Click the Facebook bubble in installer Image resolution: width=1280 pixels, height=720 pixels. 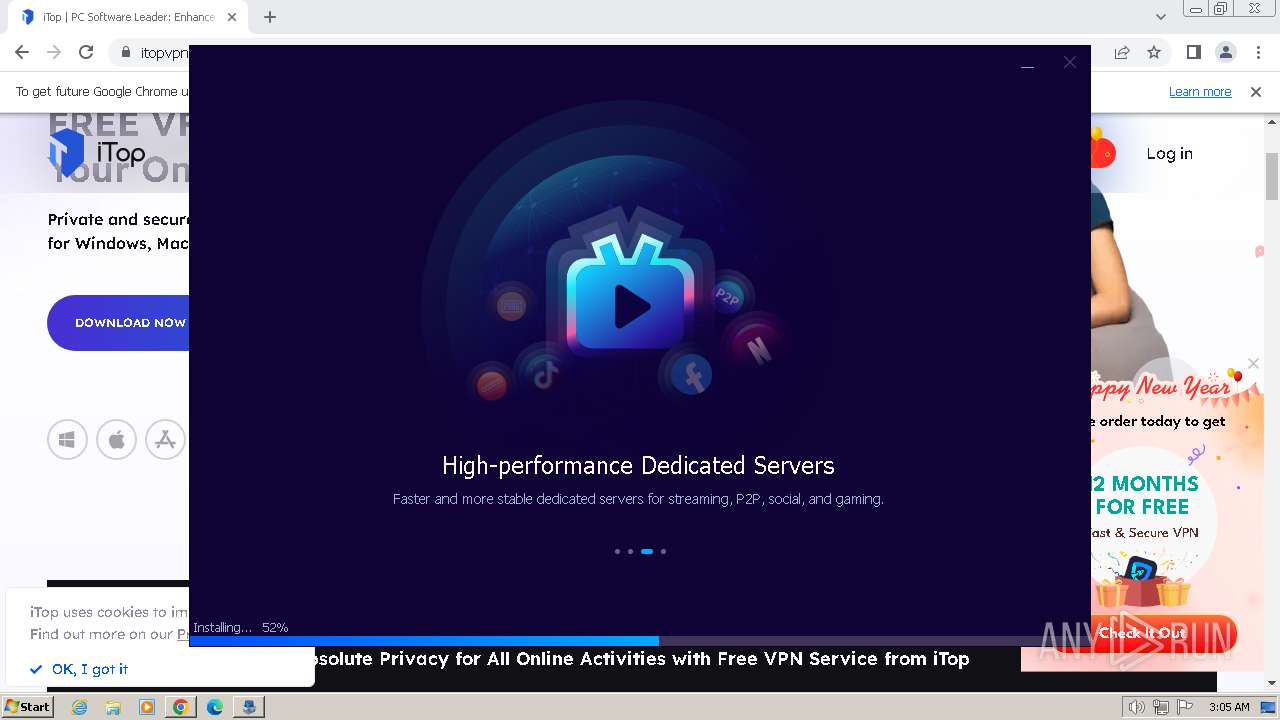[691, 376]
